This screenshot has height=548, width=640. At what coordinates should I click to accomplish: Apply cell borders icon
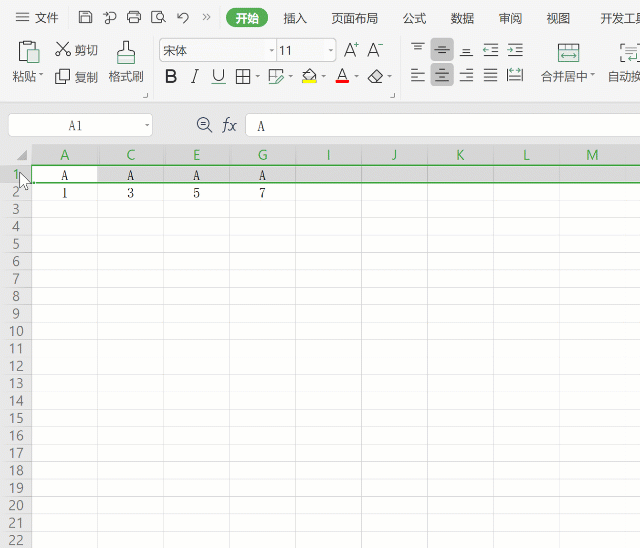(x=243, y=76)
